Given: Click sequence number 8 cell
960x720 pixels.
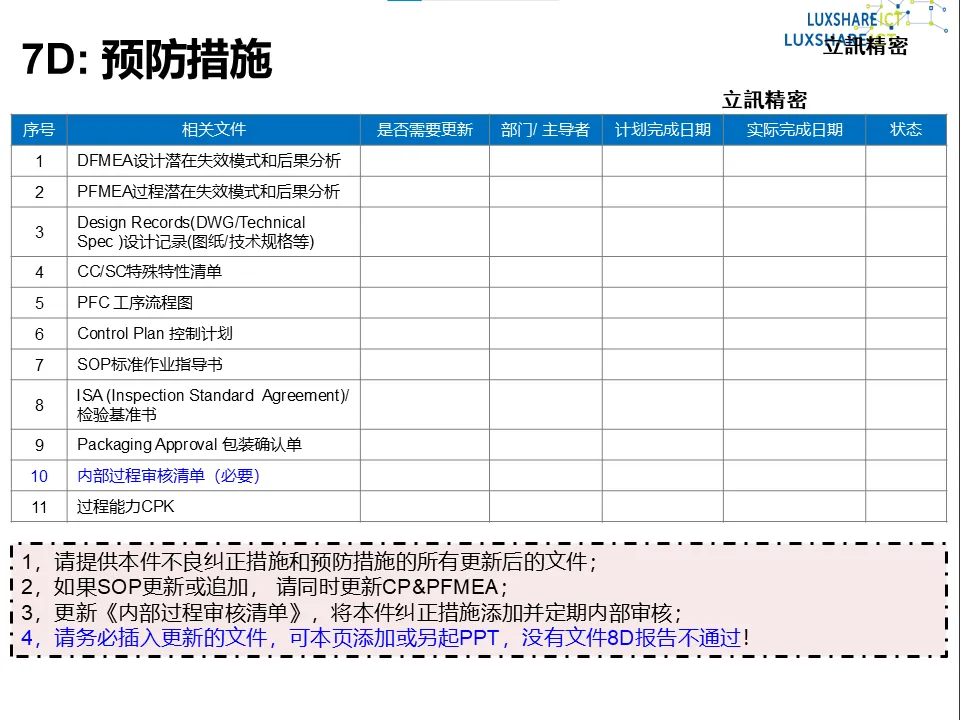Looking at the screenshot, I should 39,405.
